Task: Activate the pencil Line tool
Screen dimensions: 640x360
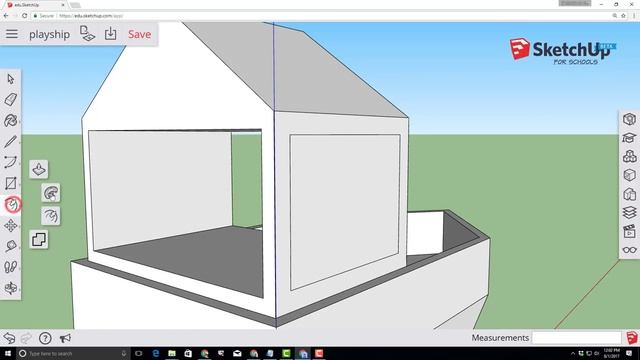Action: point(11,141)
